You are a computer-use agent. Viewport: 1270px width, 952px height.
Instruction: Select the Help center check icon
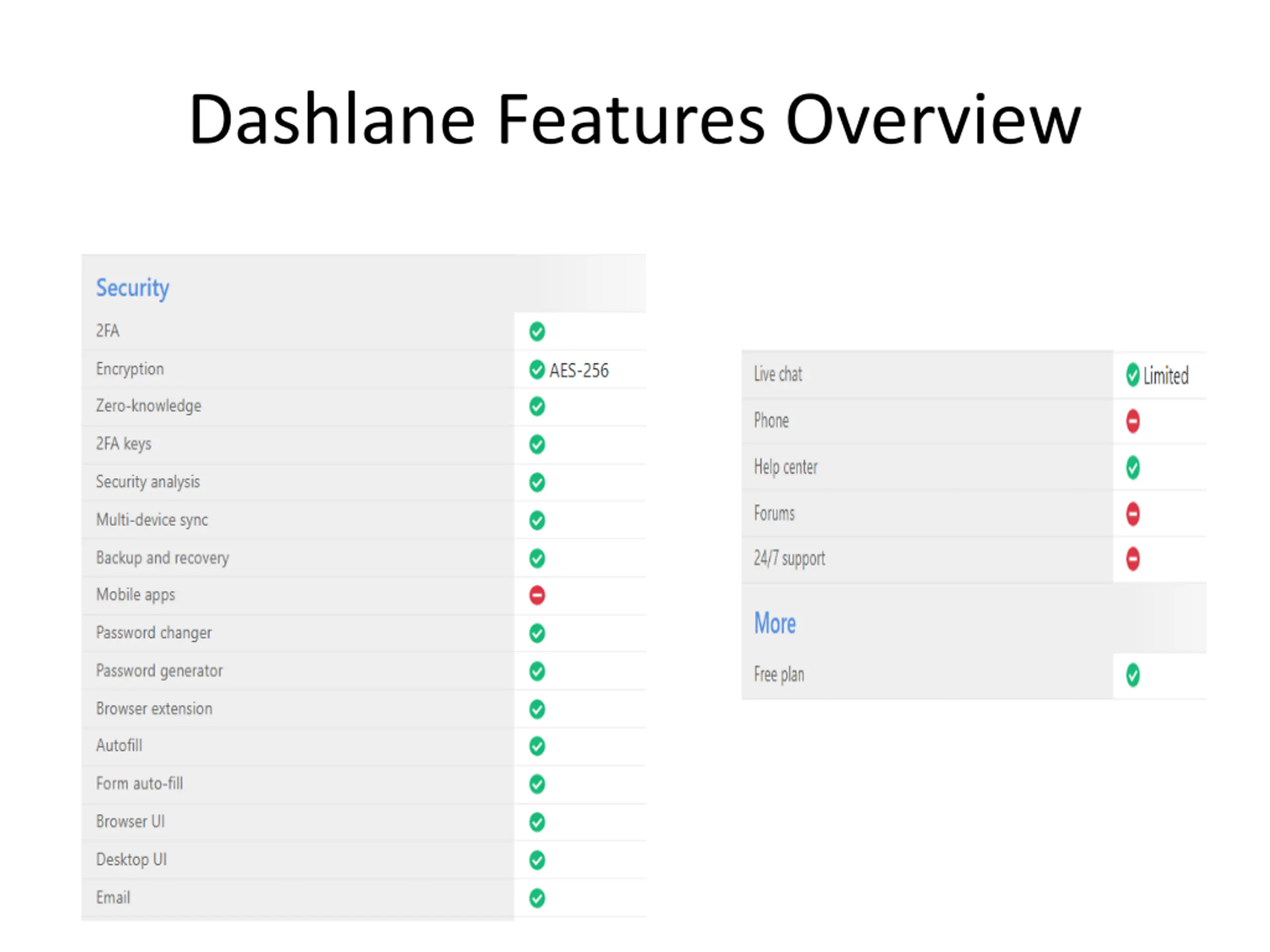click(1133, 468)
